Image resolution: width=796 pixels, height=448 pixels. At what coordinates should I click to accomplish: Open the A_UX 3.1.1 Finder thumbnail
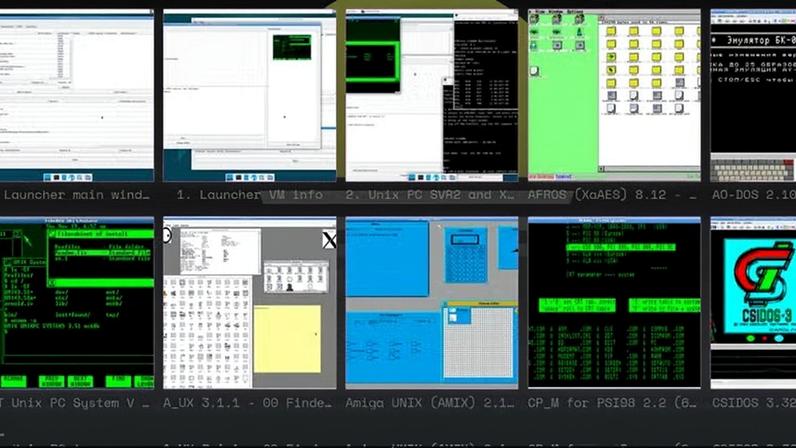250,303
